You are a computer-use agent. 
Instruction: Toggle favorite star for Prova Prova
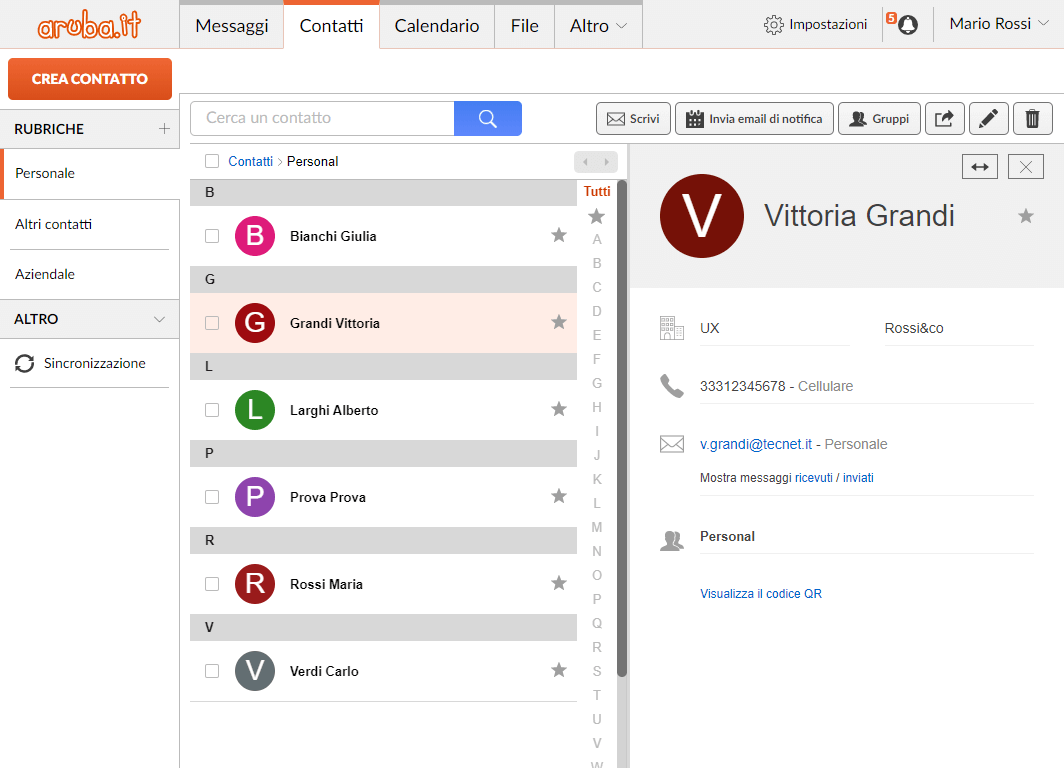[x=558, y=495]
